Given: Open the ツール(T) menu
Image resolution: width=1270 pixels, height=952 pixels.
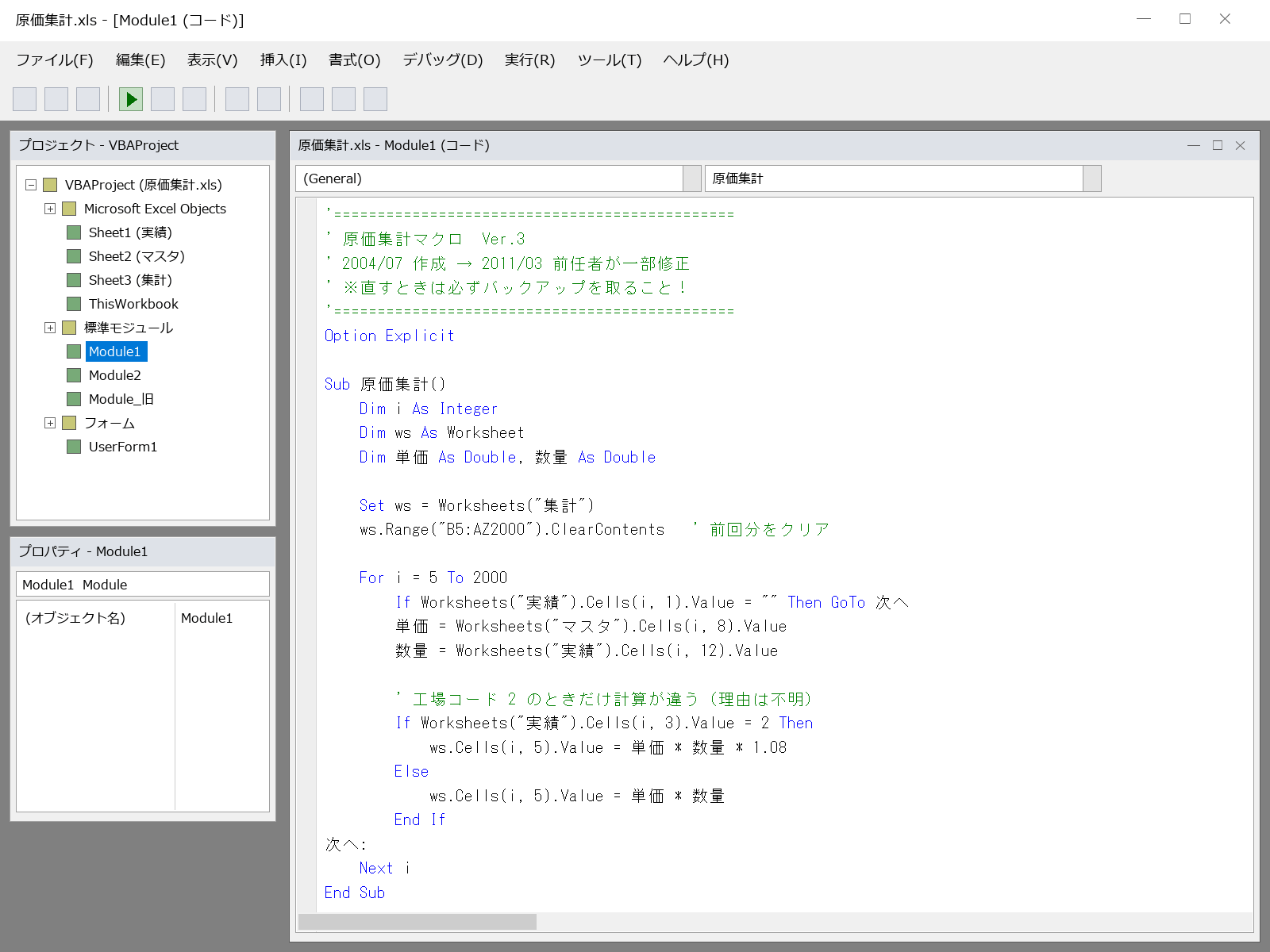Looking at the screenshot, I should [x=610, y=60].
